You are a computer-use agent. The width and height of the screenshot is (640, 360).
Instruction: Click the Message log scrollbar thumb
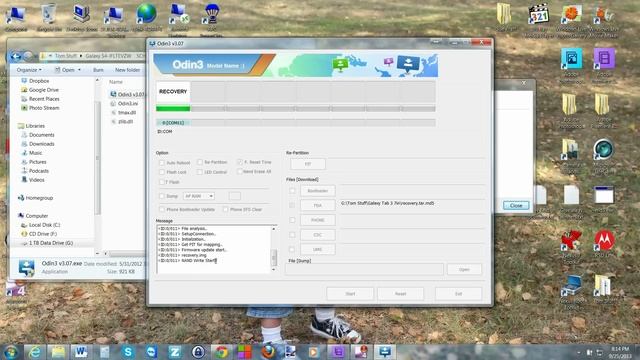point(273,258)
